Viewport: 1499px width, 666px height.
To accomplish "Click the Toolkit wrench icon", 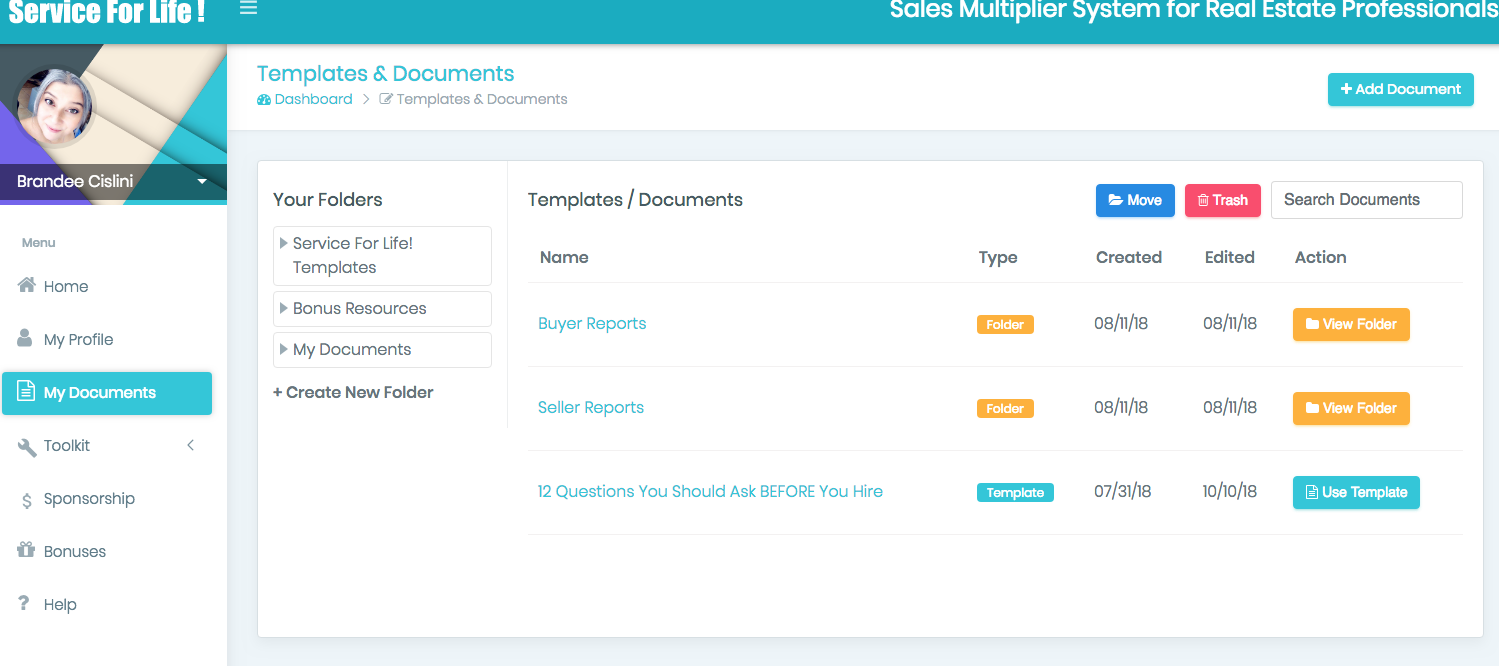I will (27, 446).
